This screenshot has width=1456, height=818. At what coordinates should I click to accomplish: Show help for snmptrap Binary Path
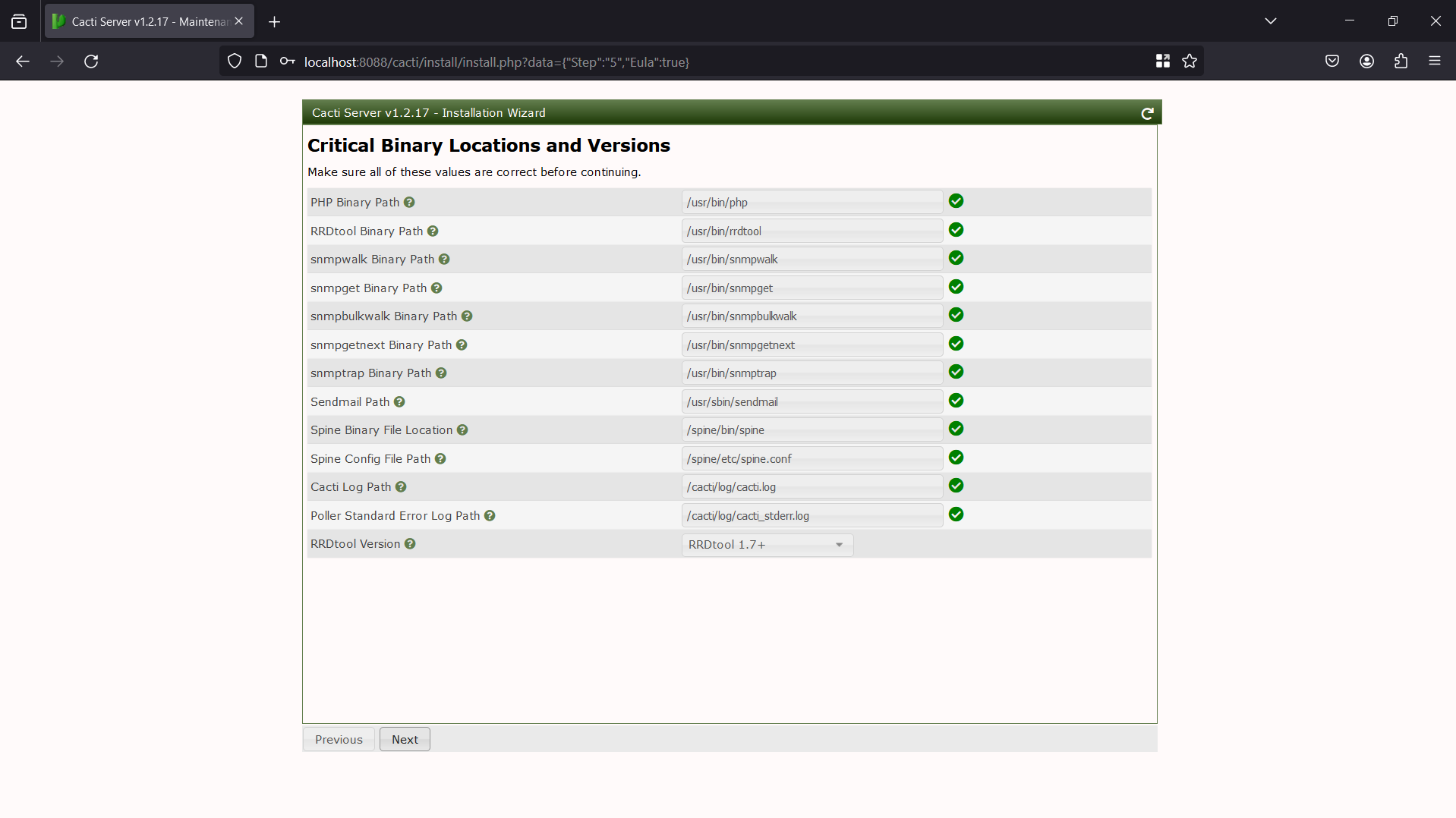(x=441, y=373)
